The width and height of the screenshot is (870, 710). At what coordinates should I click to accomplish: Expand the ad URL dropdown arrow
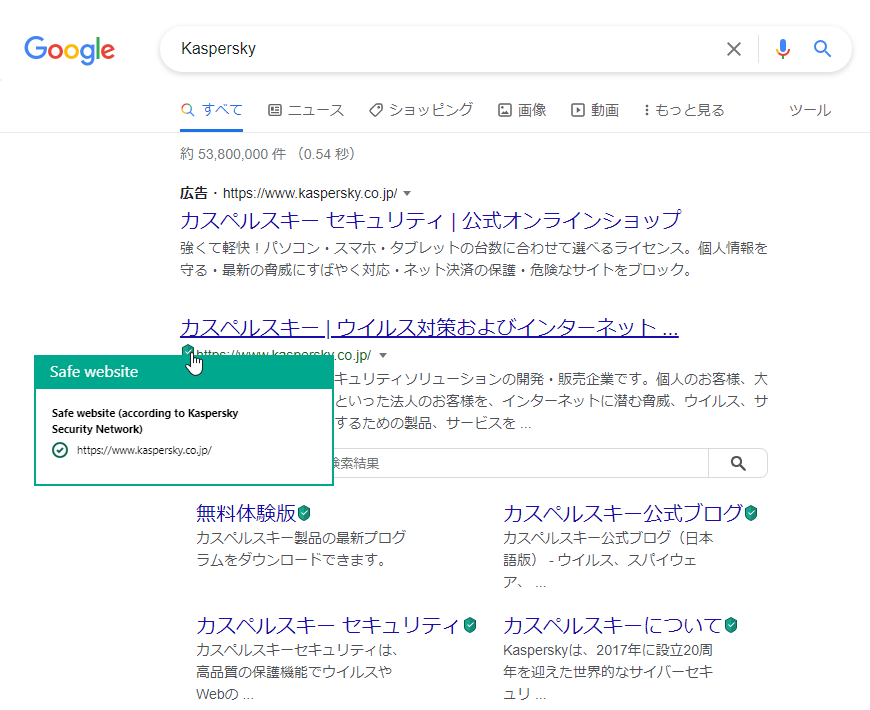click(407, 194)
